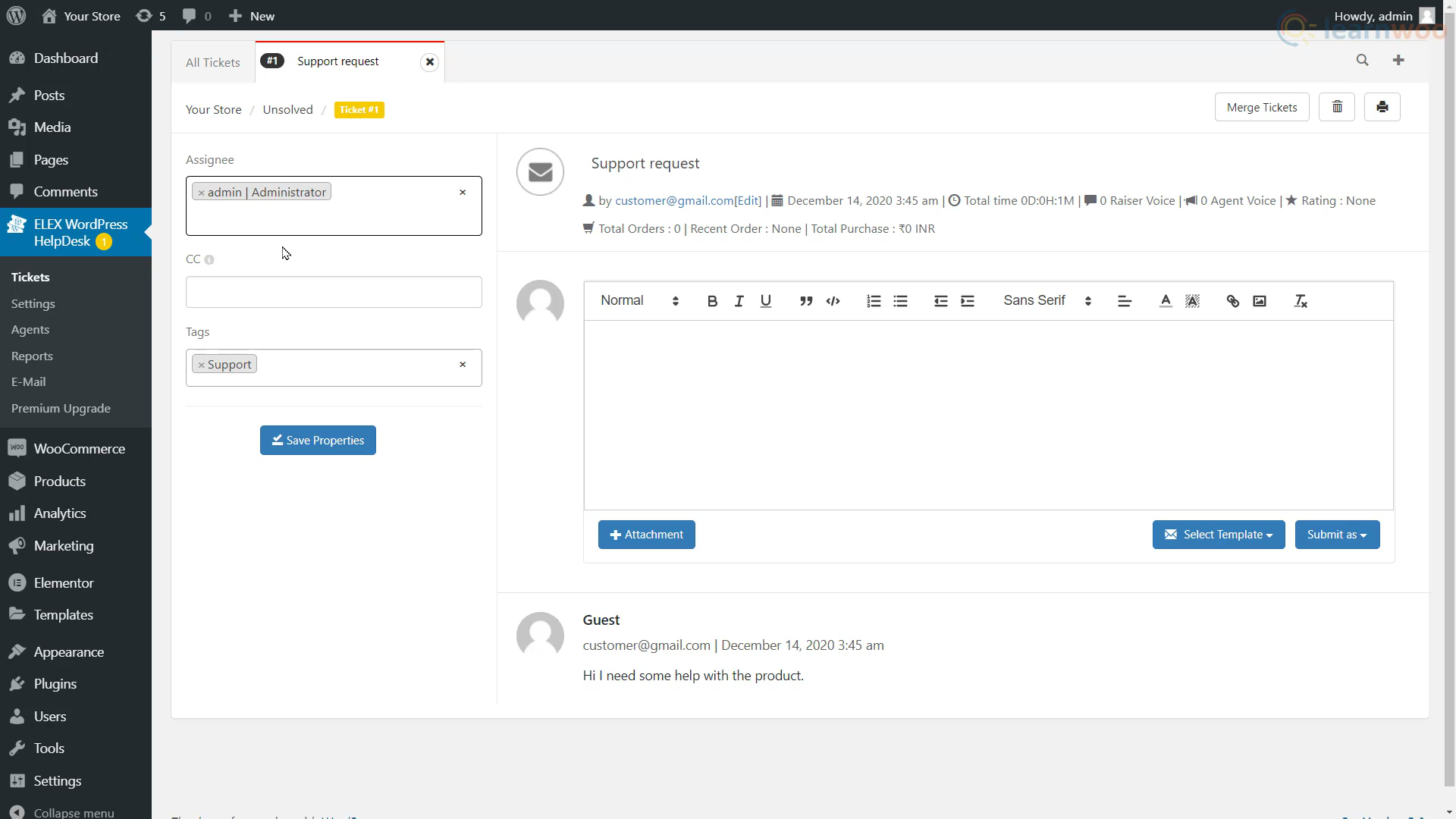Open ticket search magnifier
The image size is (1456, 819).
[x=1363, y=60]
